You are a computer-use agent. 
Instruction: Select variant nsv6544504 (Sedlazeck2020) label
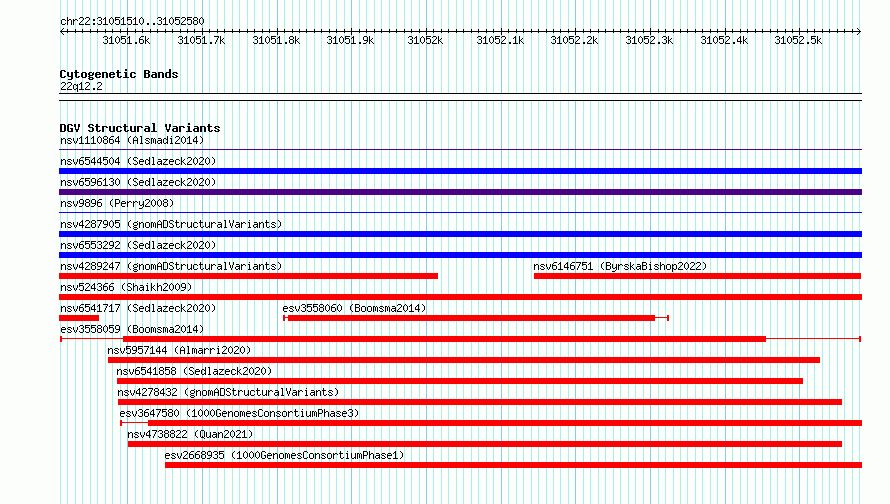(x=138, y=161)
